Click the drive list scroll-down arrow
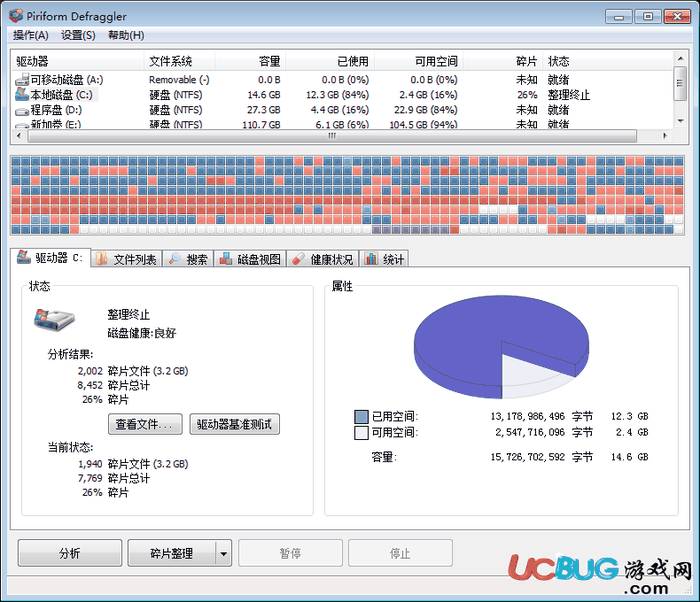700x602 pixels. pos(680,121)
